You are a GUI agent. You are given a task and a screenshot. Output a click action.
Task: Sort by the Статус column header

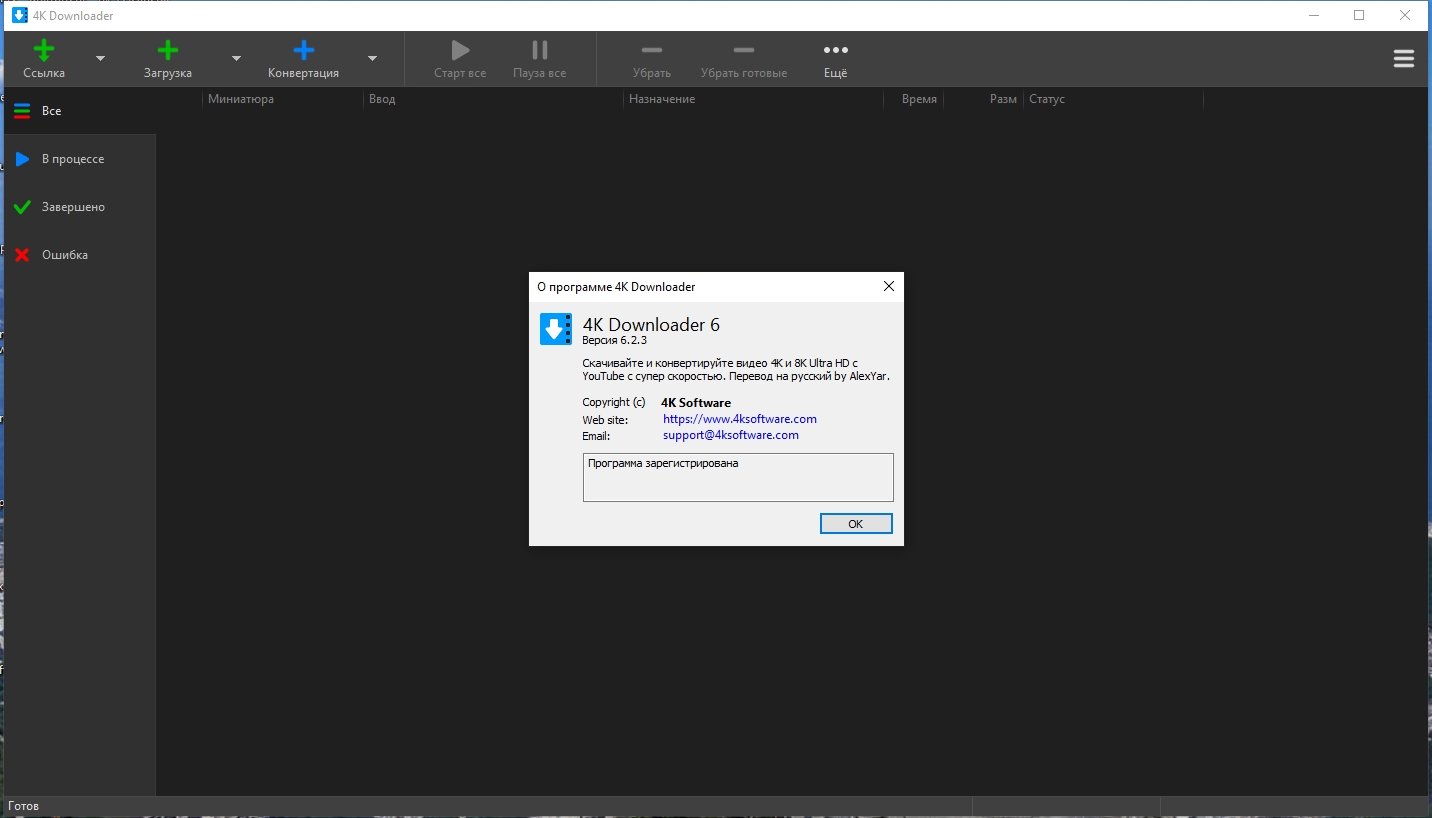1113,99
